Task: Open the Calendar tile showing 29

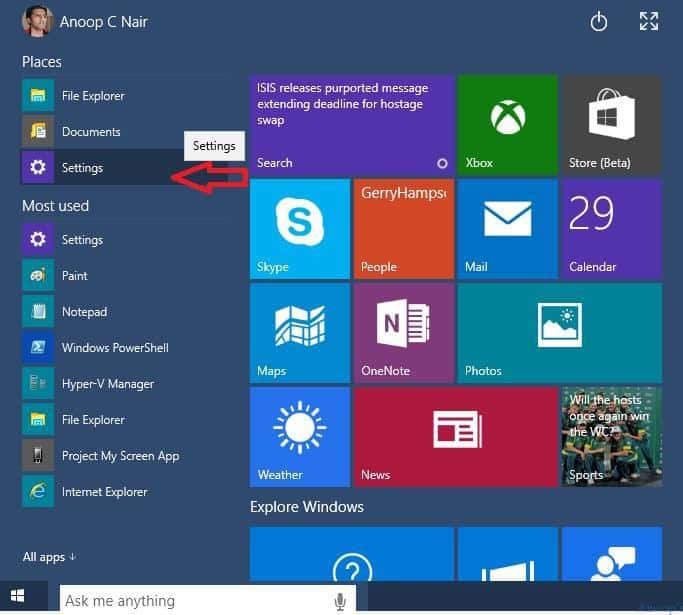Action: pyautogui.click(x=612, y=229)
